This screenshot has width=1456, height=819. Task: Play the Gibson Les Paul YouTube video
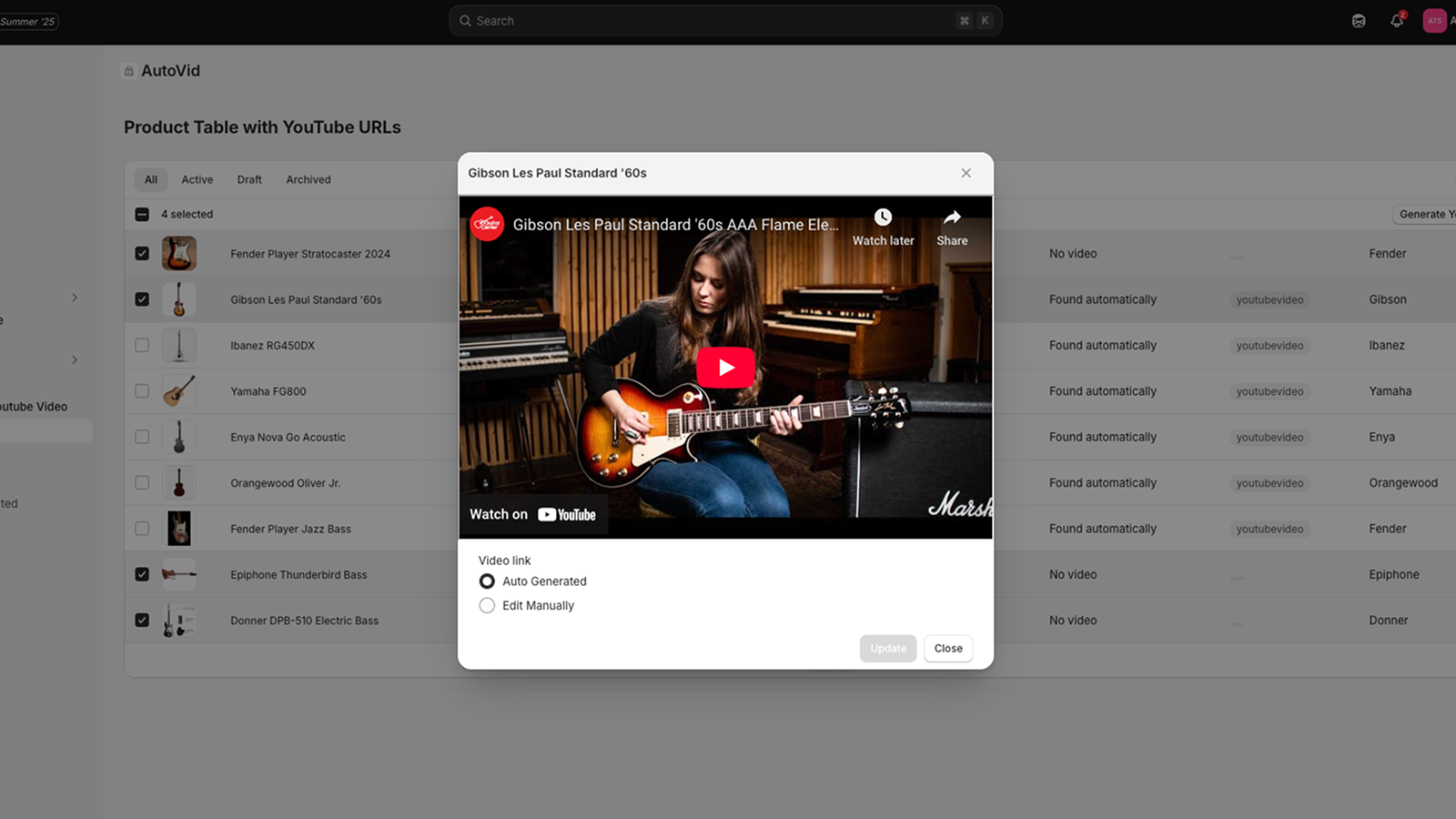coord(725,367)
